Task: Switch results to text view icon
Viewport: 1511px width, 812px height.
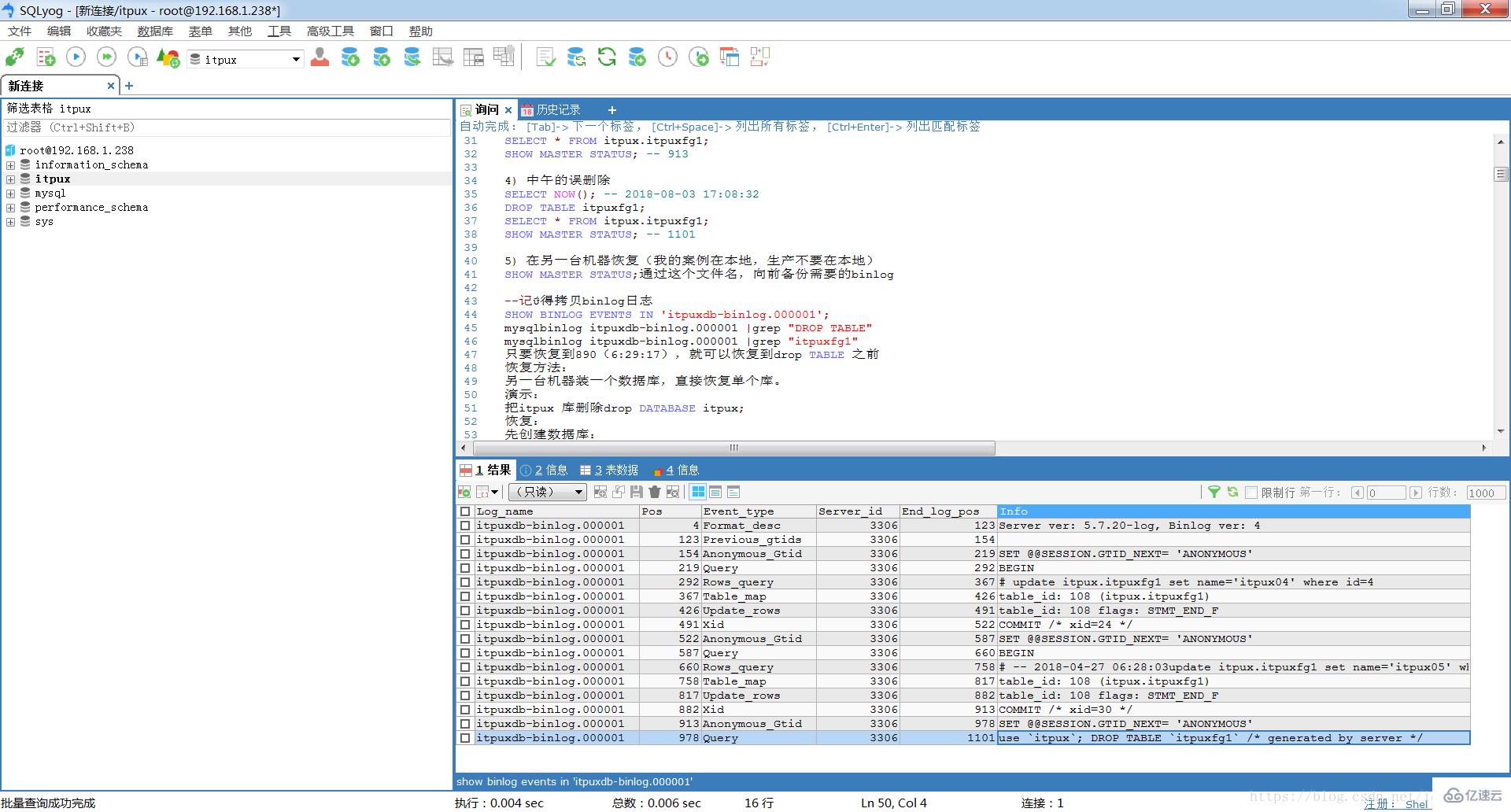Action: 733,492
